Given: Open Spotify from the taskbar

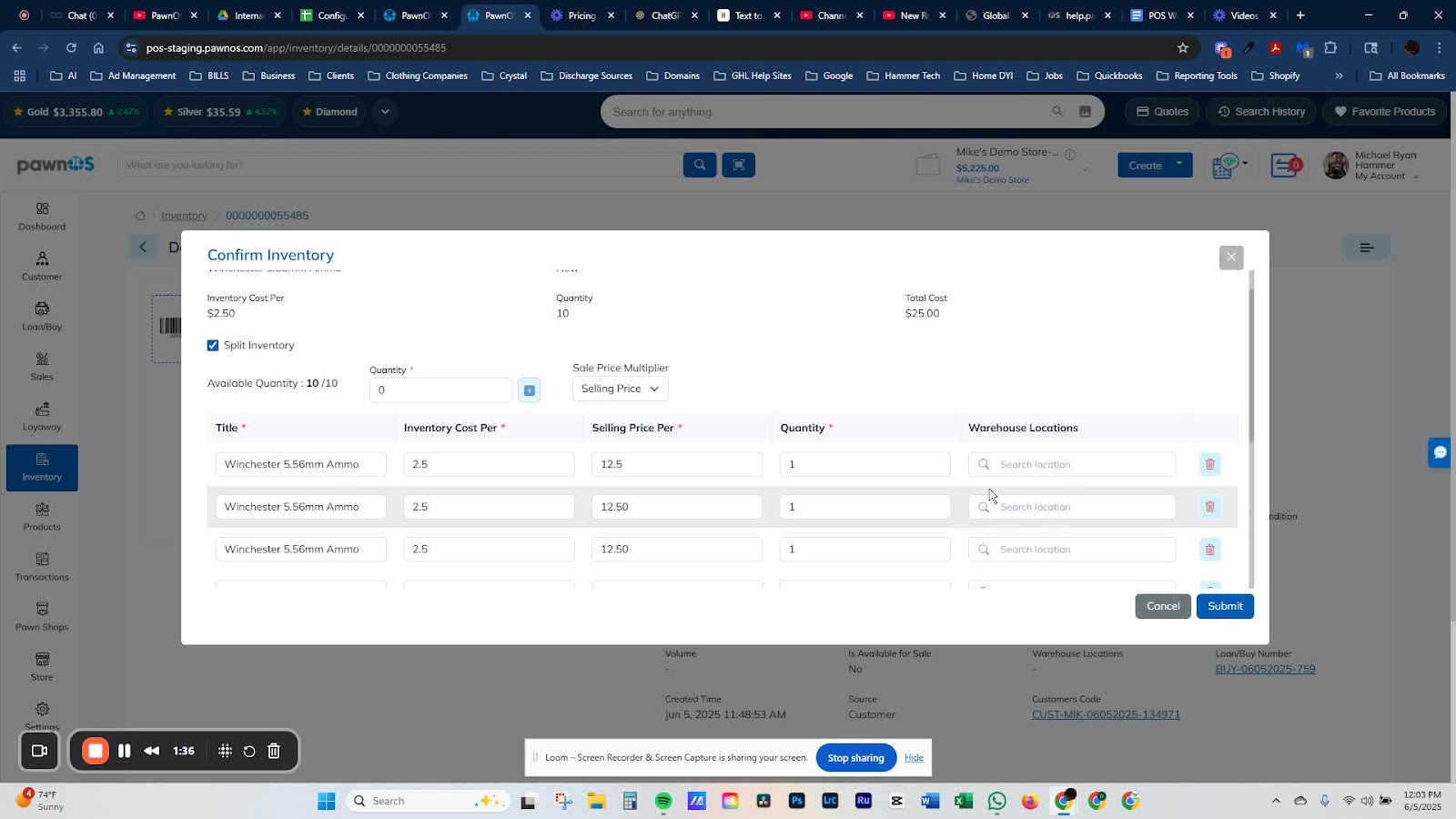Looking at the screenshot, I should [663, 801].
